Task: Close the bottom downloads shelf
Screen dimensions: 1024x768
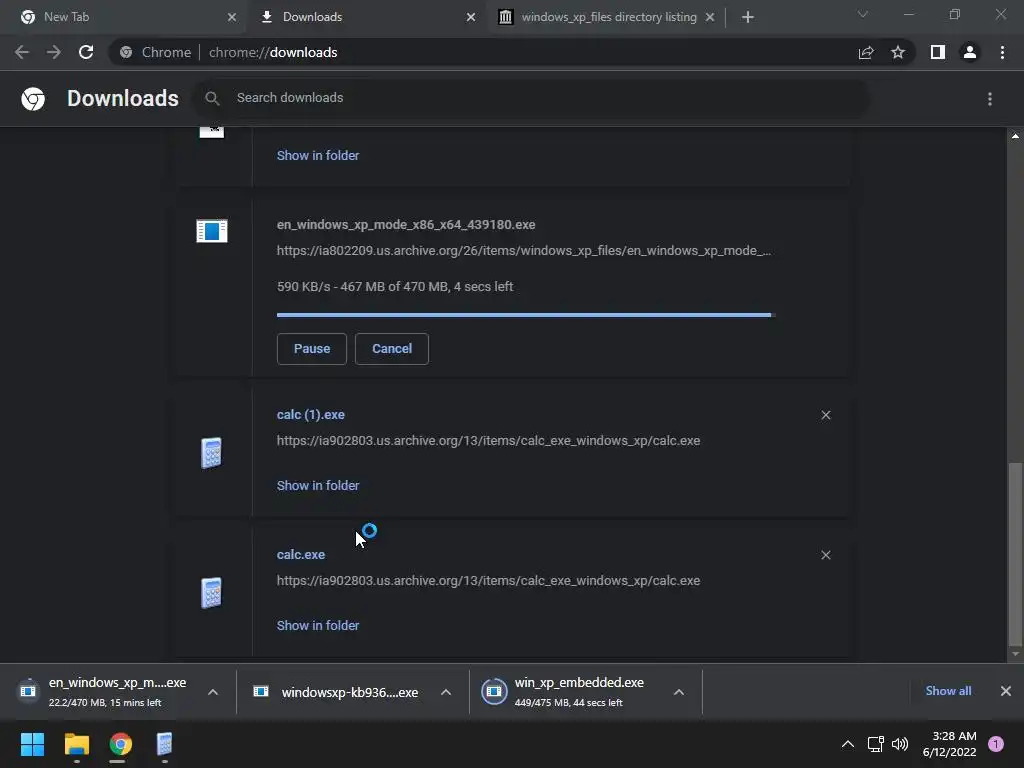Action: (x=1006, y=691)
